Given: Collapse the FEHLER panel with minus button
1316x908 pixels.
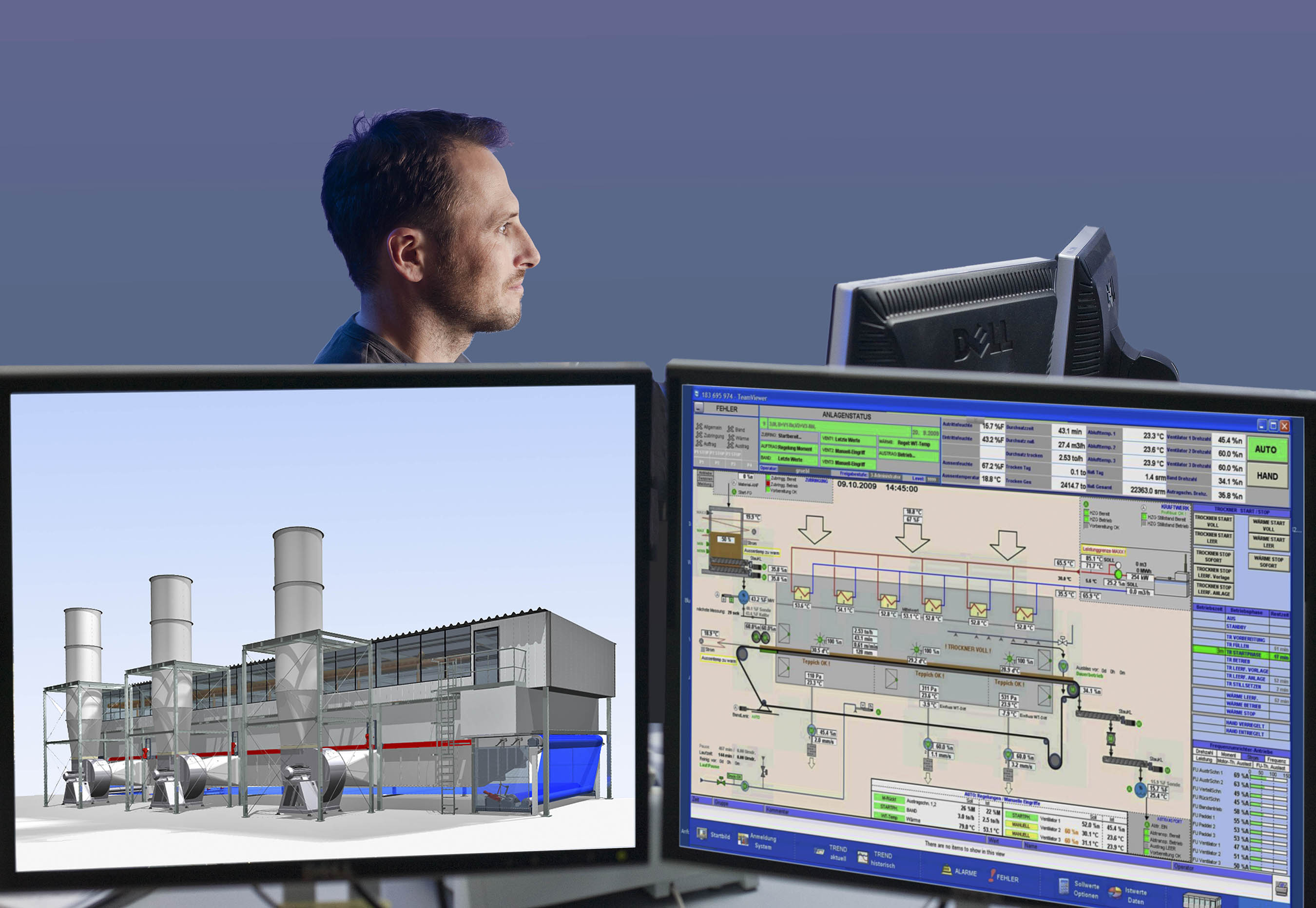Looking at the screenshot, I should (x=699, y=408).
